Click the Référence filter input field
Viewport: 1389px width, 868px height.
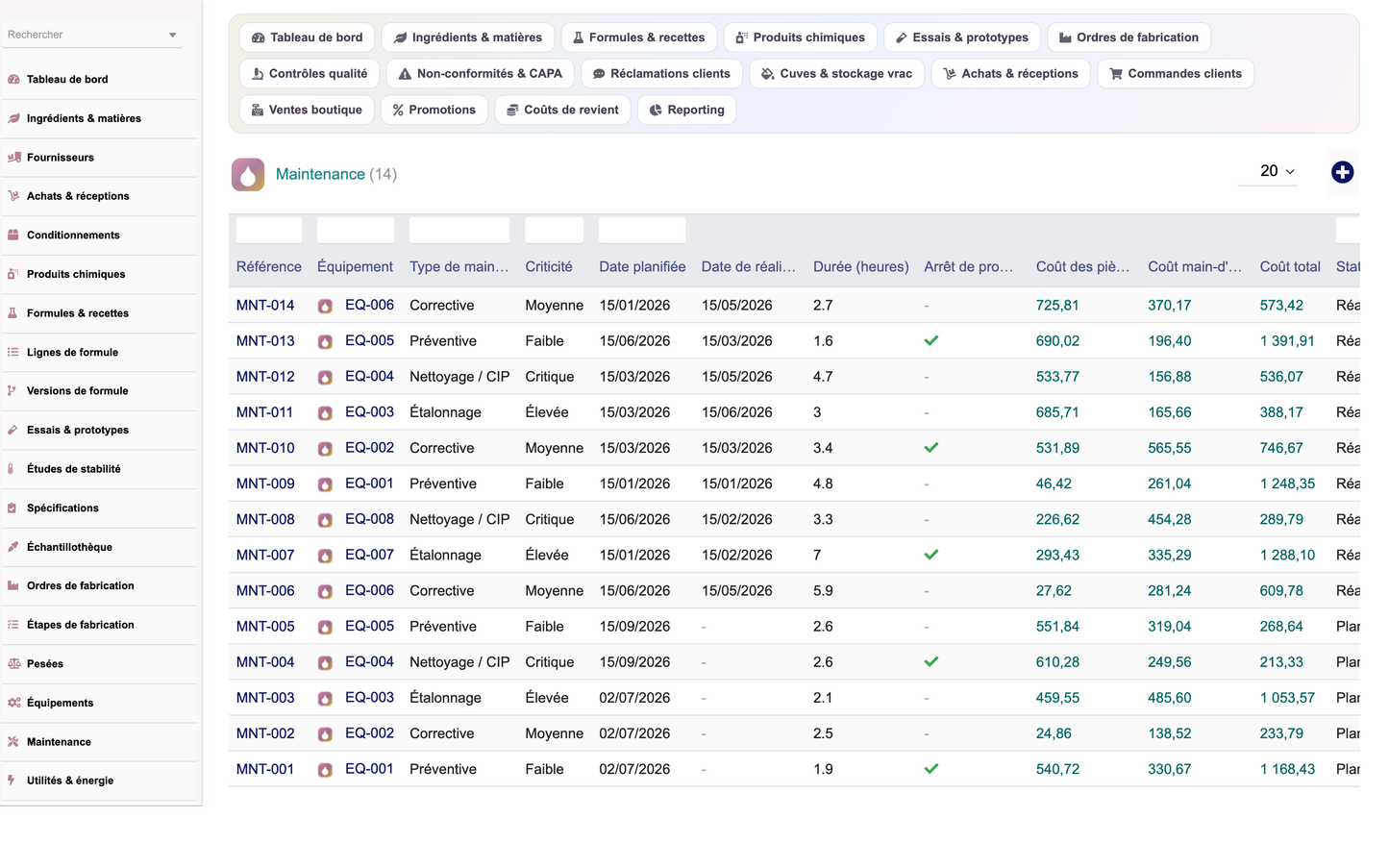click(269, 230)
